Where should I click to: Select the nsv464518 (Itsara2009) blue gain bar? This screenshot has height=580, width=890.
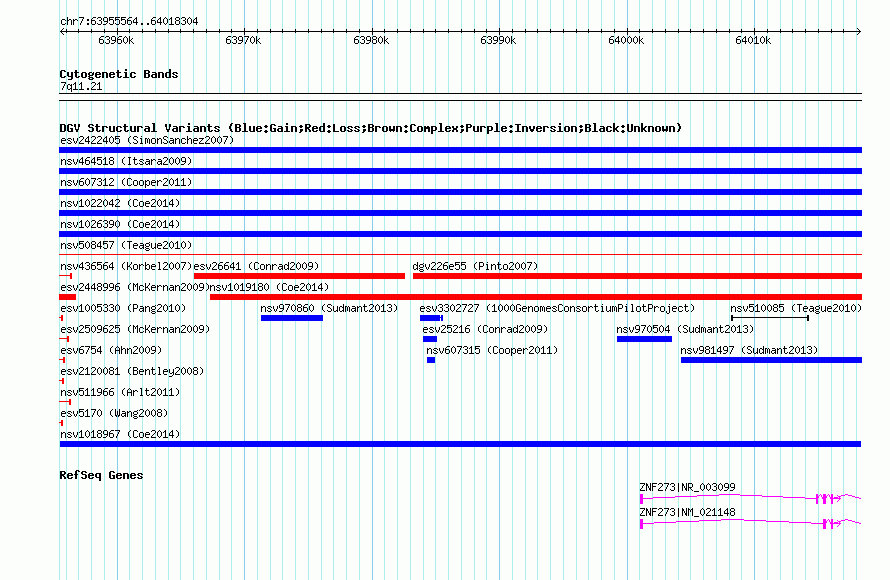pos(460,171)
